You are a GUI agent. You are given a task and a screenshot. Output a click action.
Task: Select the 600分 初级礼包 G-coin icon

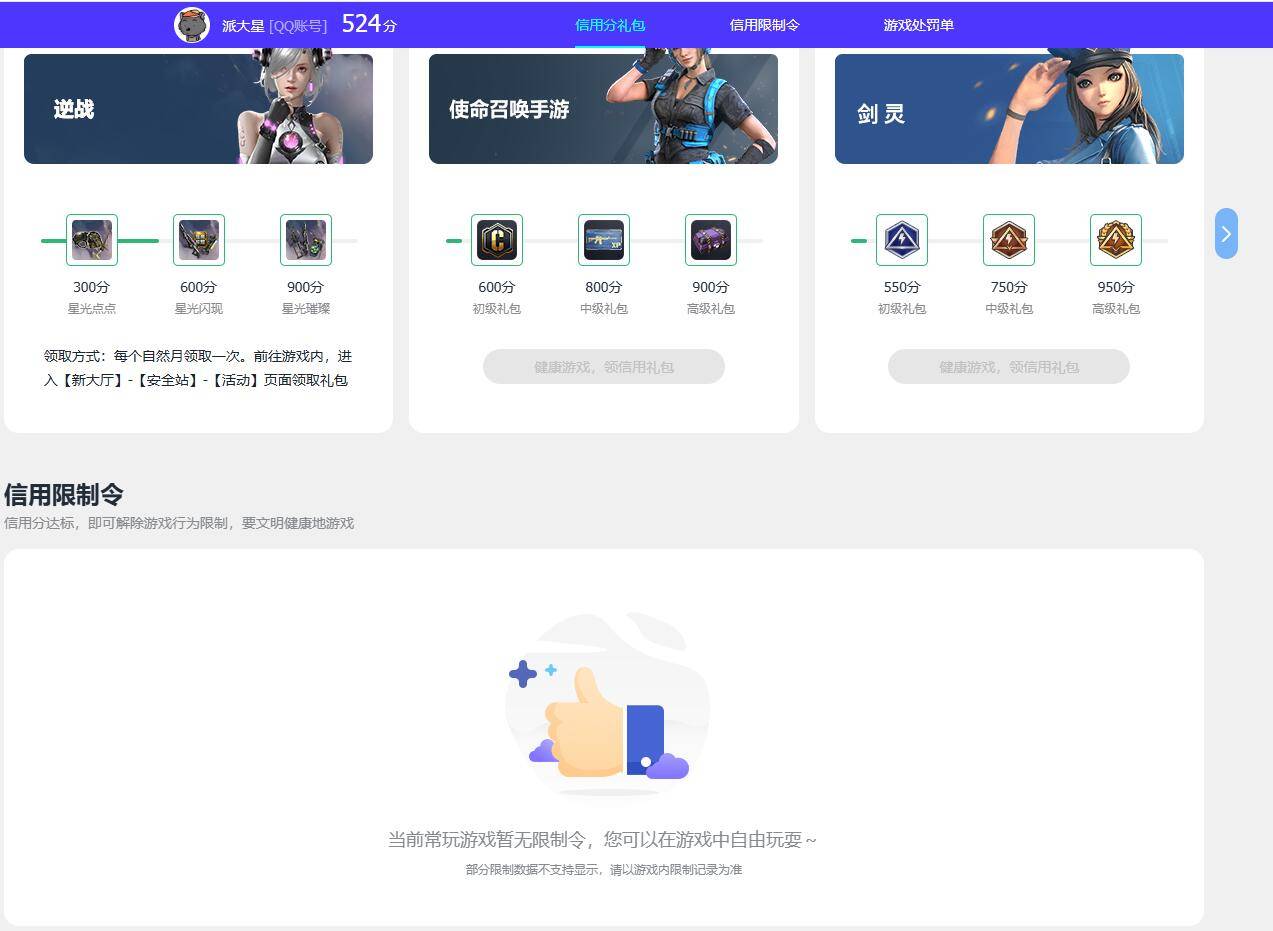click(x=497, y=239)
